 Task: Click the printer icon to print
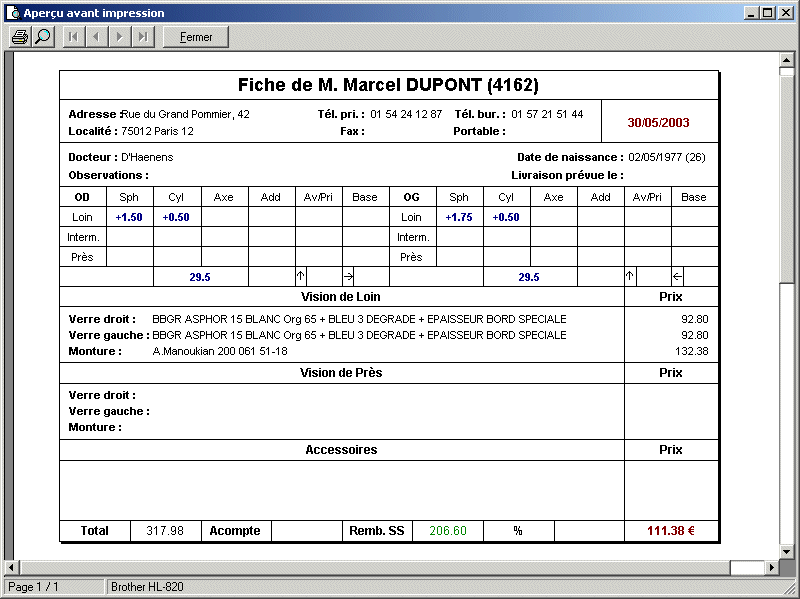20,37
